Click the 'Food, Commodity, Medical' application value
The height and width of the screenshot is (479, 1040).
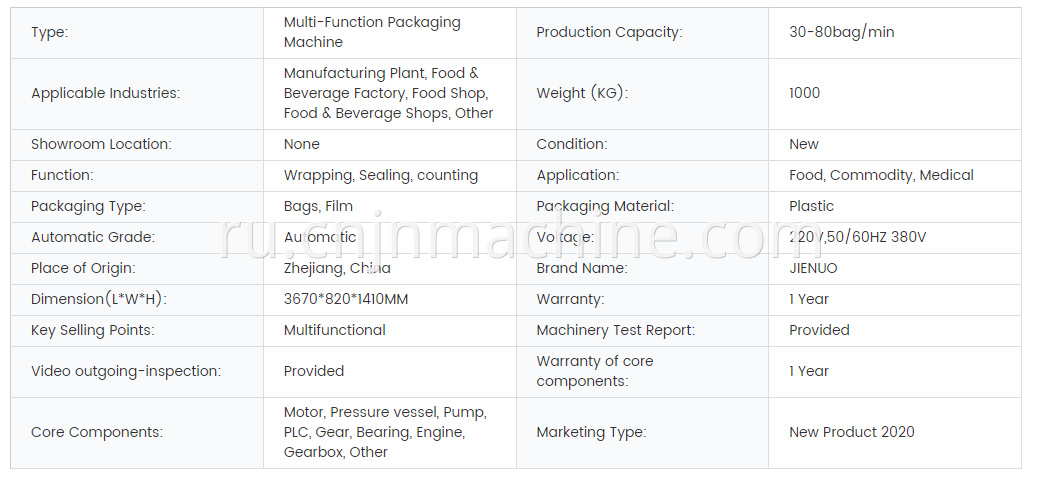pos(881,175)
